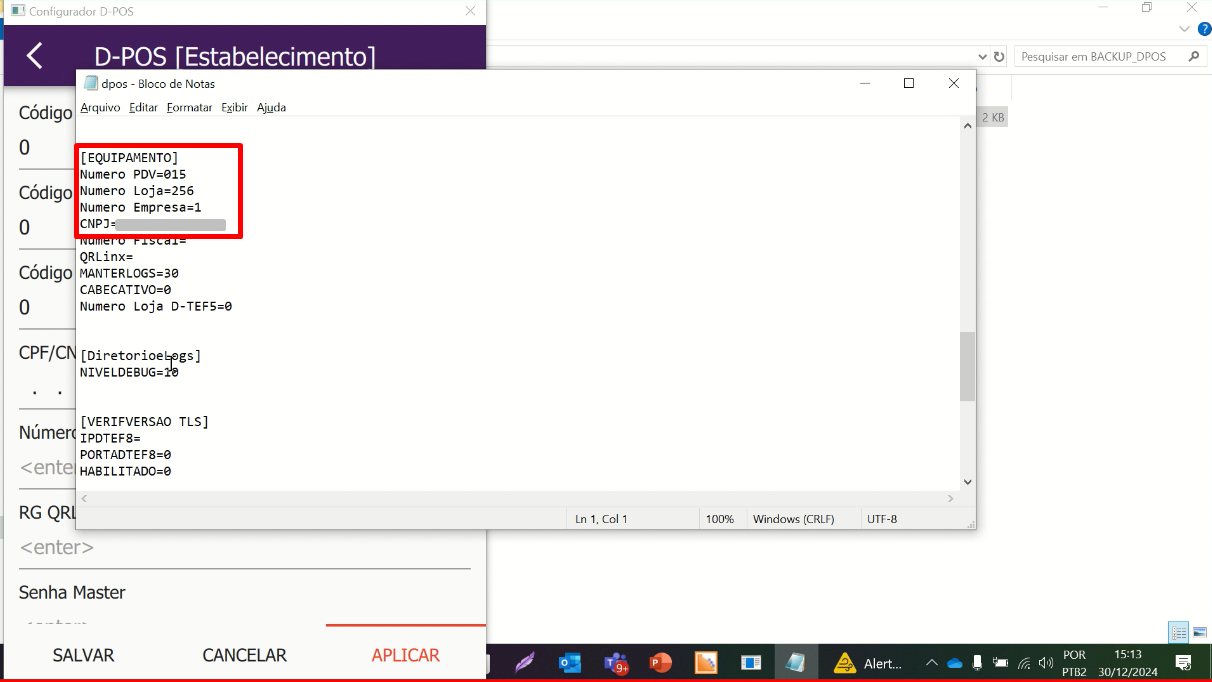Click the [EQUIPAMENTO] line in Notepad
Image resolution: width=1212 pixels, height=682 pixels.
pyautogui.click(x=129, y=157)
